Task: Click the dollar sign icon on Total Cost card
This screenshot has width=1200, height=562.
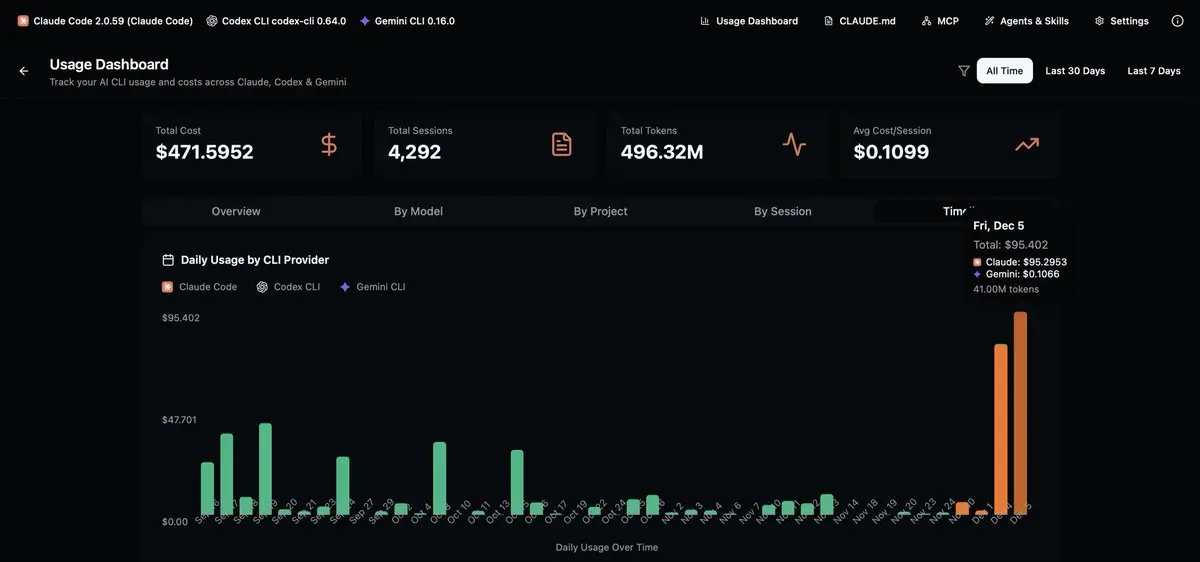Action: pyautogui.click(x=329, y=144)
